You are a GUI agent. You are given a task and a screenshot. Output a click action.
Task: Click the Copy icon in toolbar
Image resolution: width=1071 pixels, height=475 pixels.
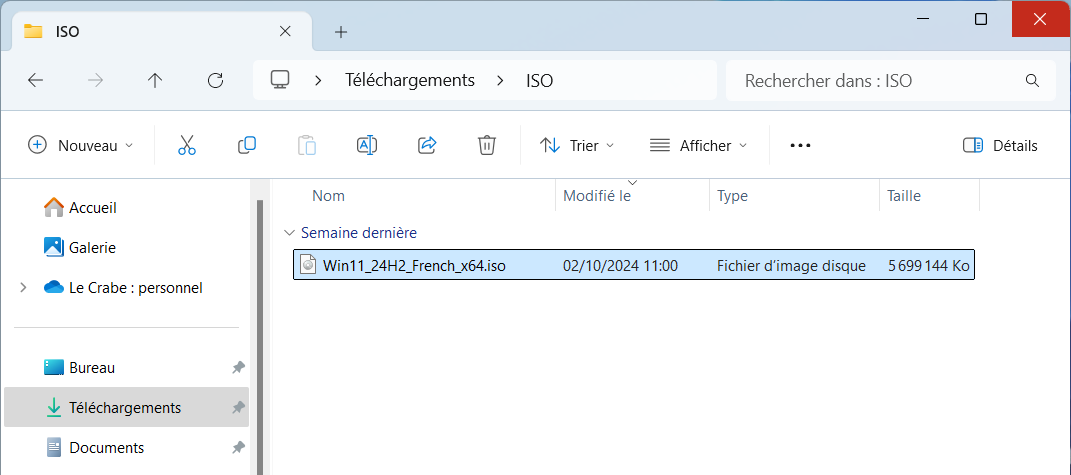(247, 145)
